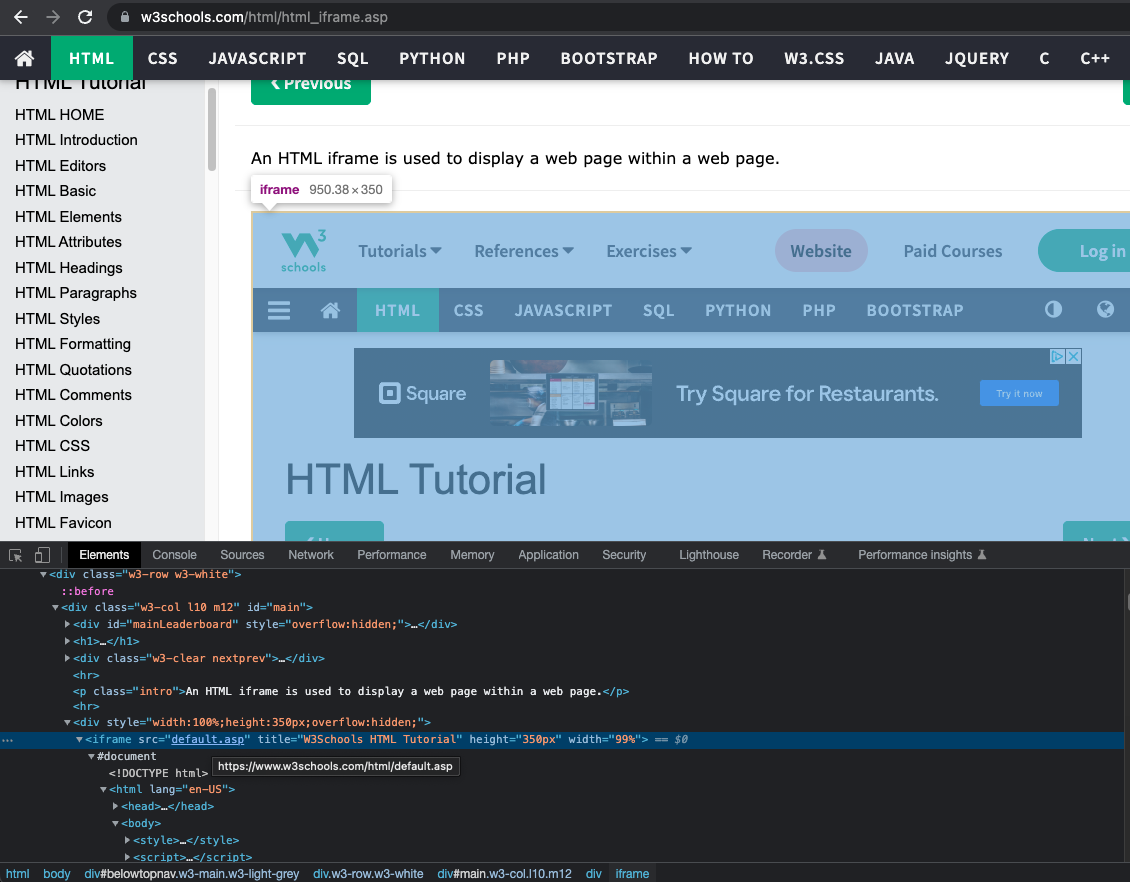Click the Website button in iframe
The width and height of the screenshot is (1130, 882).
[821, 251]
